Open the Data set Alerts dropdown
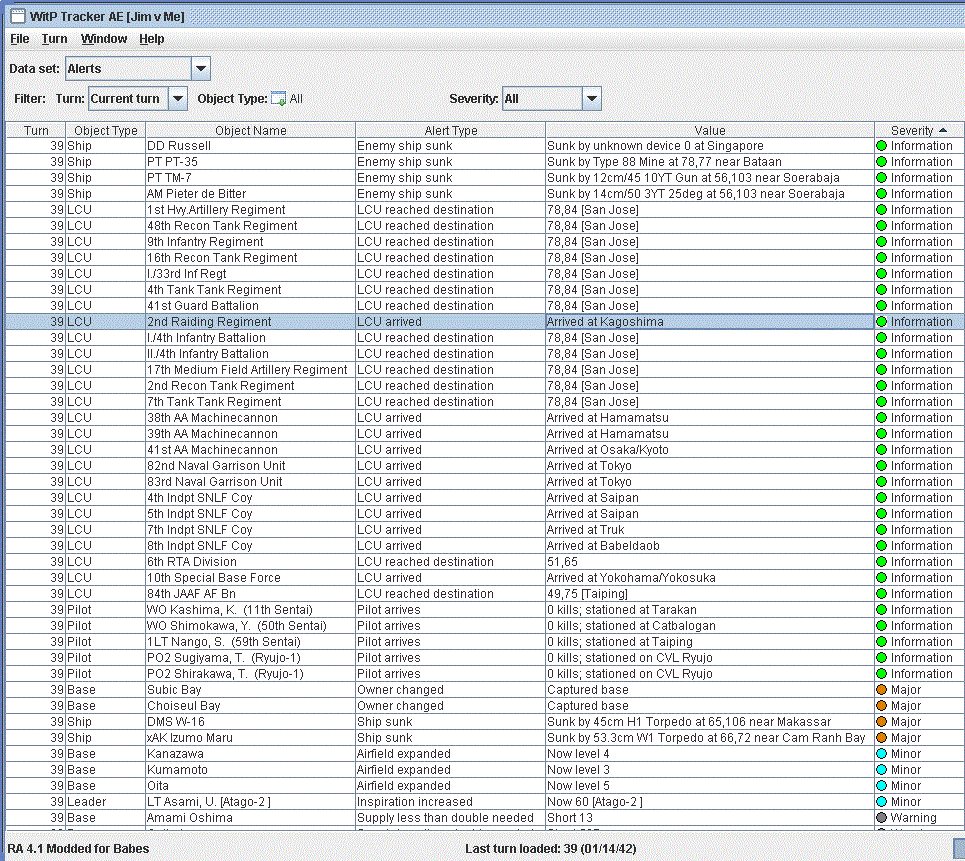 (x=200, y=69)
